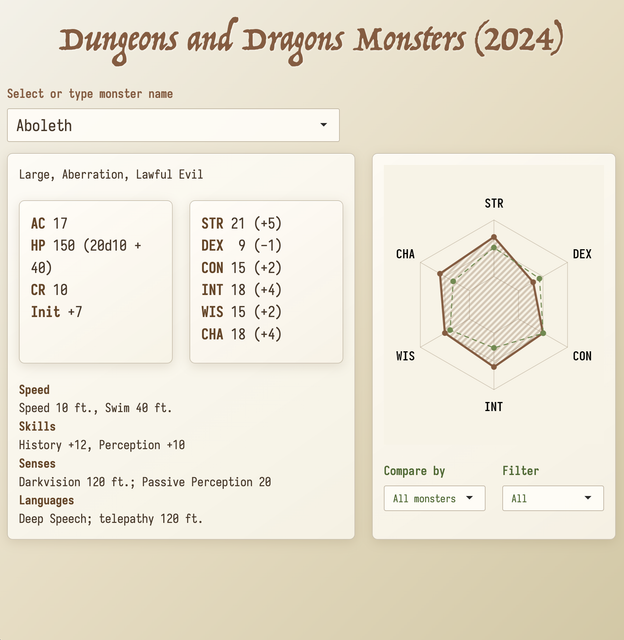Click the 'Compare by' label
This screenshot has height=640, width=624.
pyautogui.click(x=414, y=471)
